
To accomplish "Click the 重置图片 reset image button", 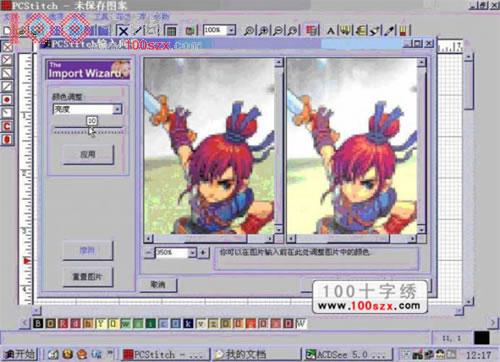I will [88, 277].
